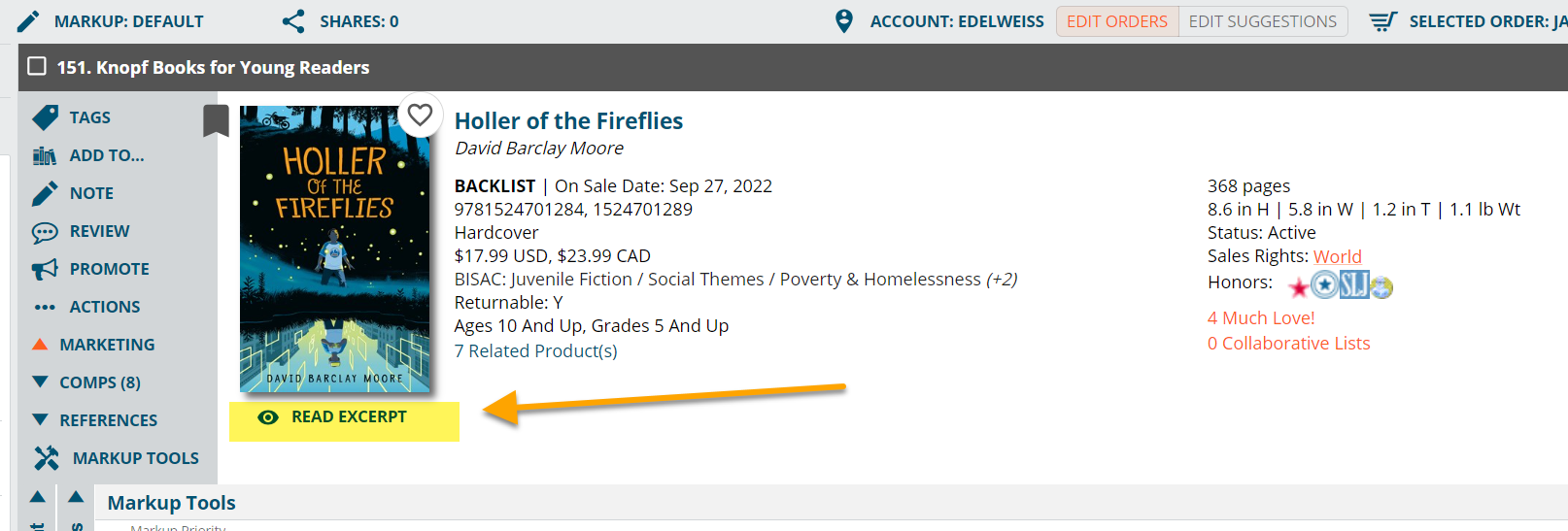Switch to Edit Orders mode
Screen dimensions: 1568x531
[x=1117, y=21]
